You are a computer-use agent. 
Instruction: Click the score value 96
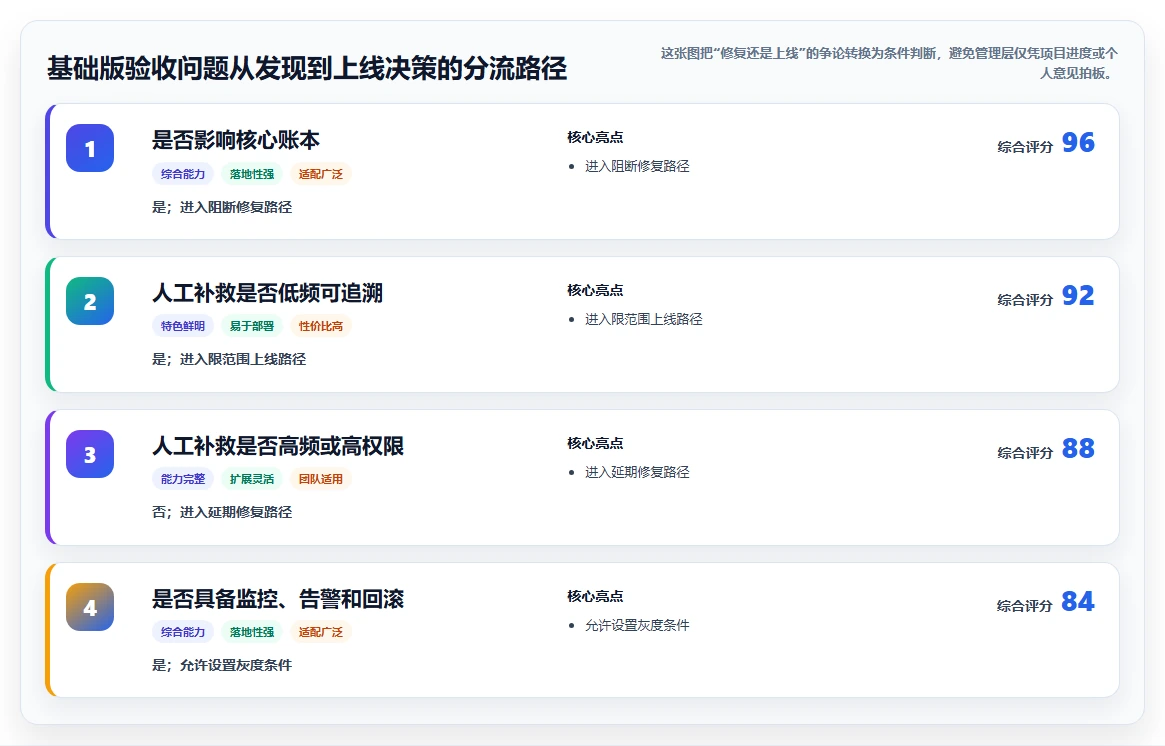click(x=1078, y=142)
